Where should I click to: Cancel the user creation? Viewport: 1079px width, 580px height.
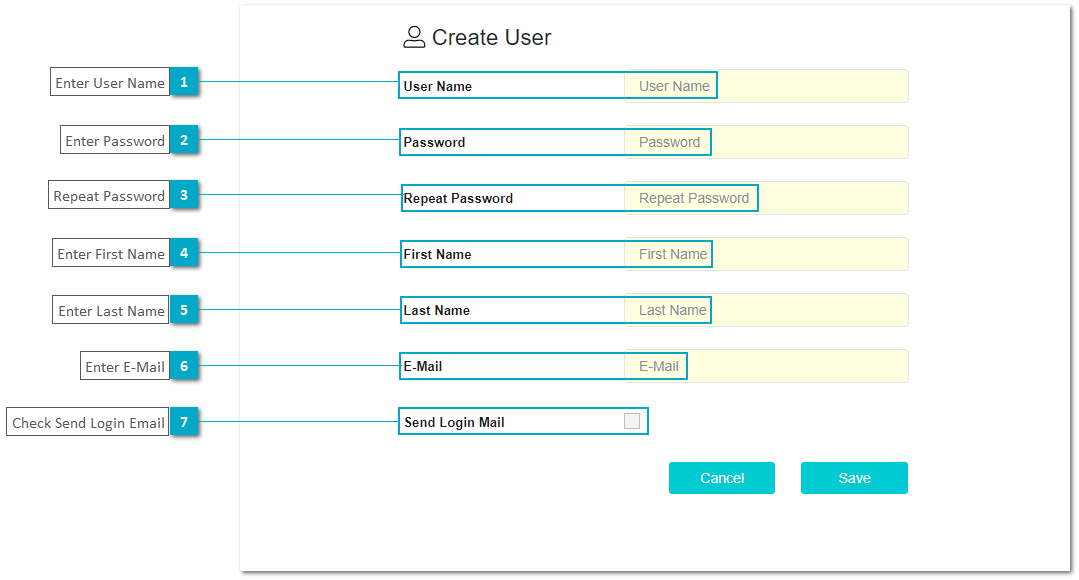pos(722,478)
